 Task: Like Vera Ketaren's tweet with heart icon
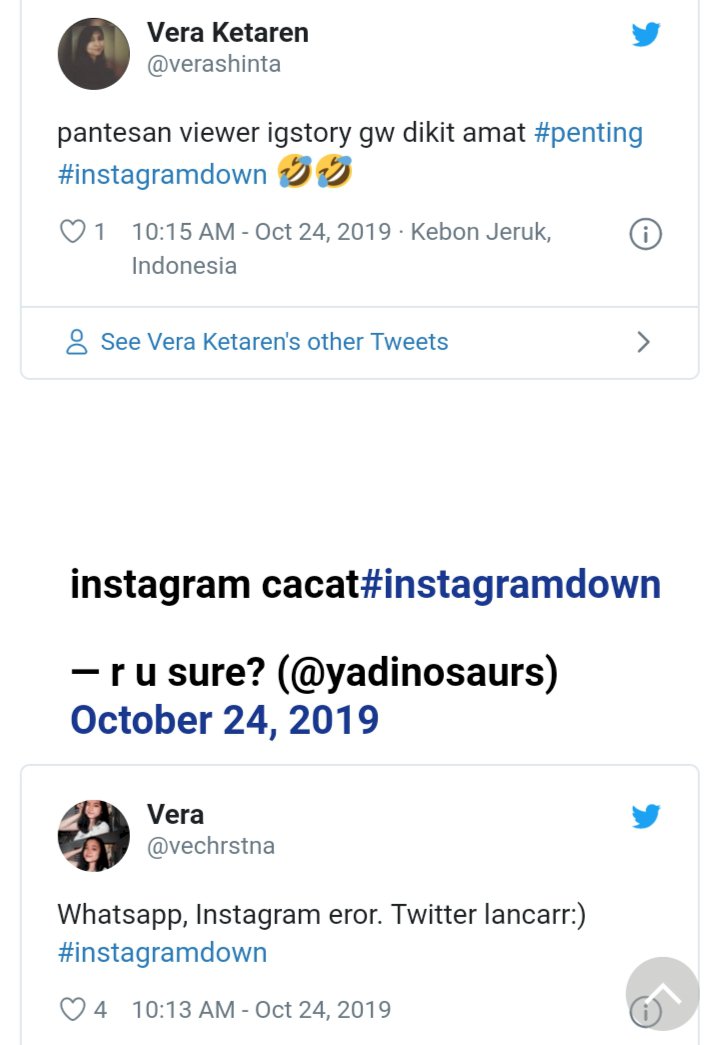(73, 232)
